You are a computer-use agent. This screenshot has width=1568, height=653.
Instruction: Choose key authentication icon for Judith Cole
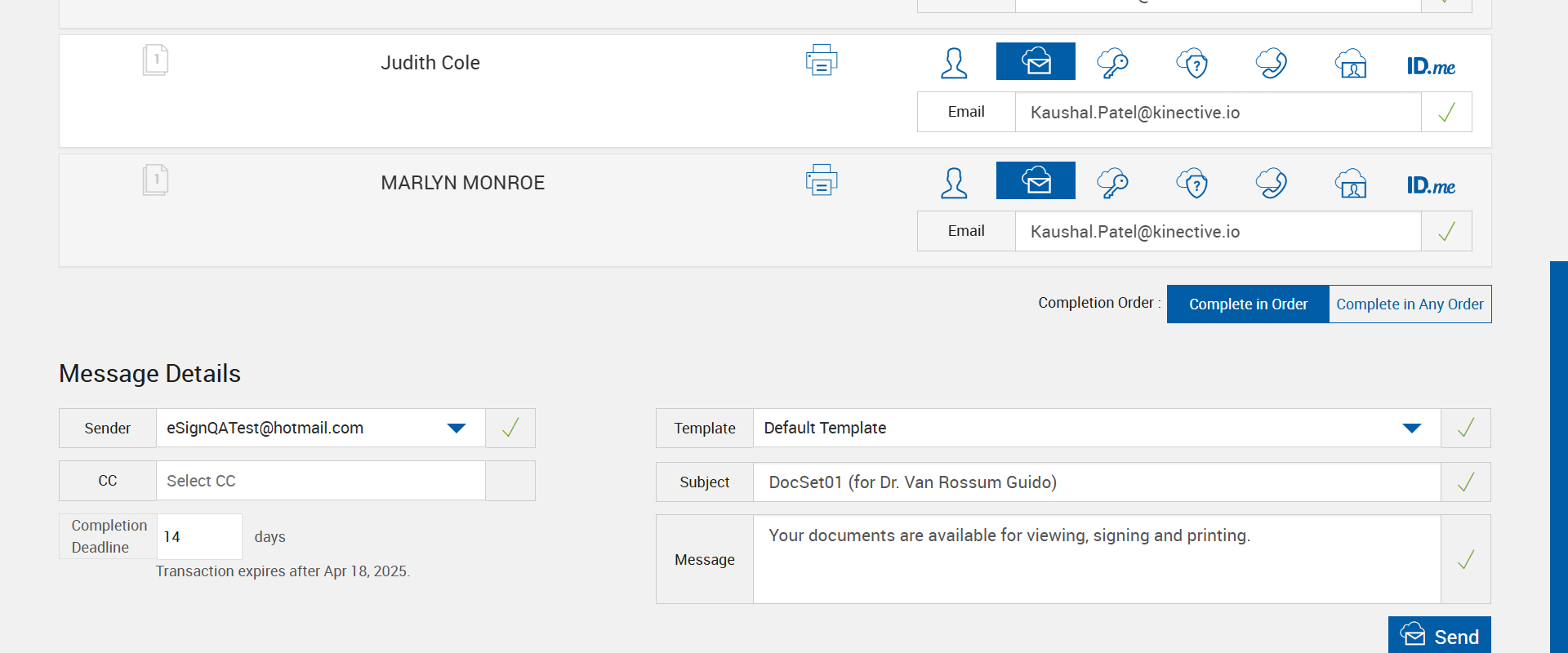(x=1112, y=63)
